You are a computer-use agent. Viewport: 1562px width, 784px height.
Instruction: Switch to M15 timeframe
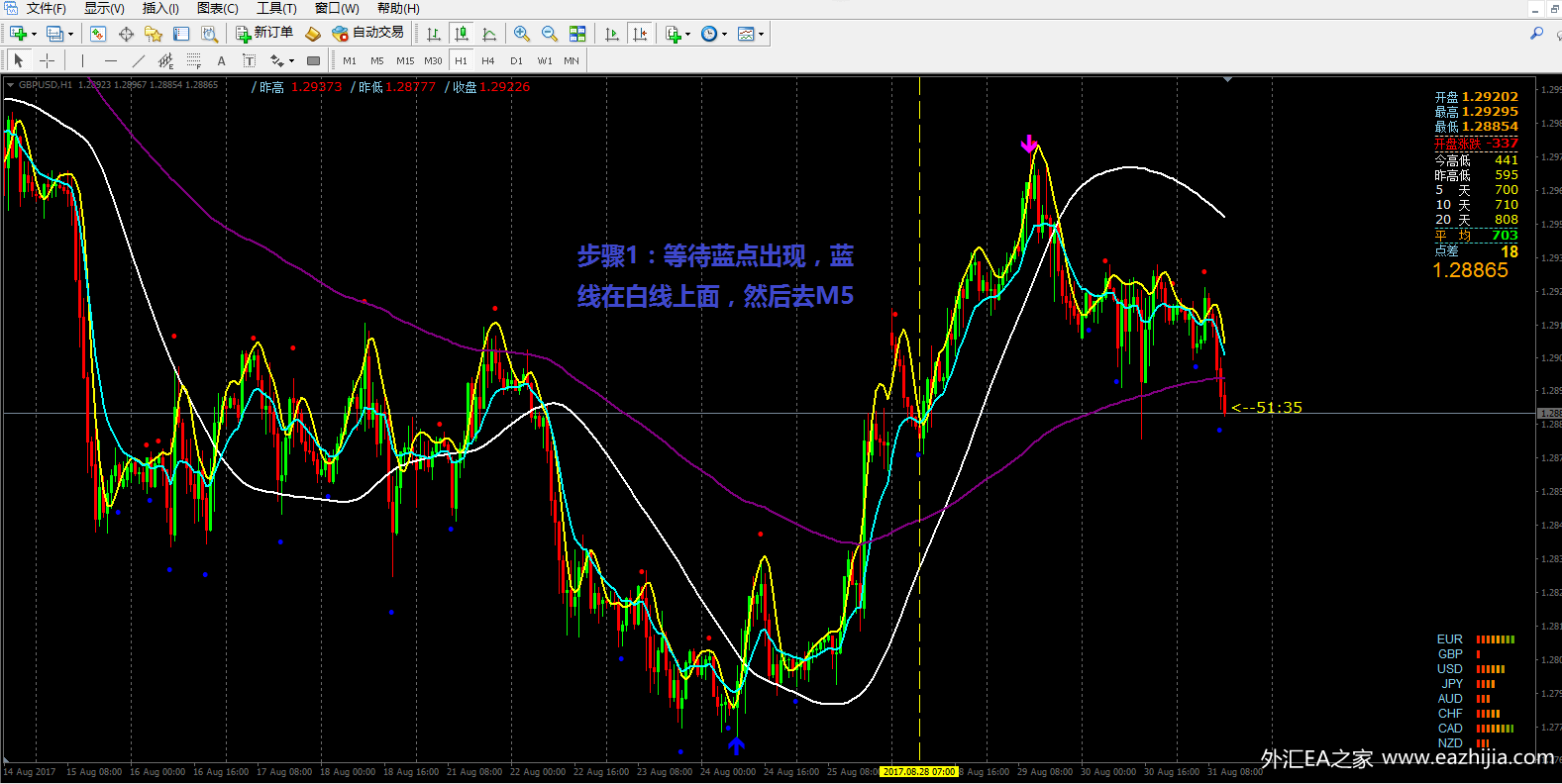(x=405, y=60)
